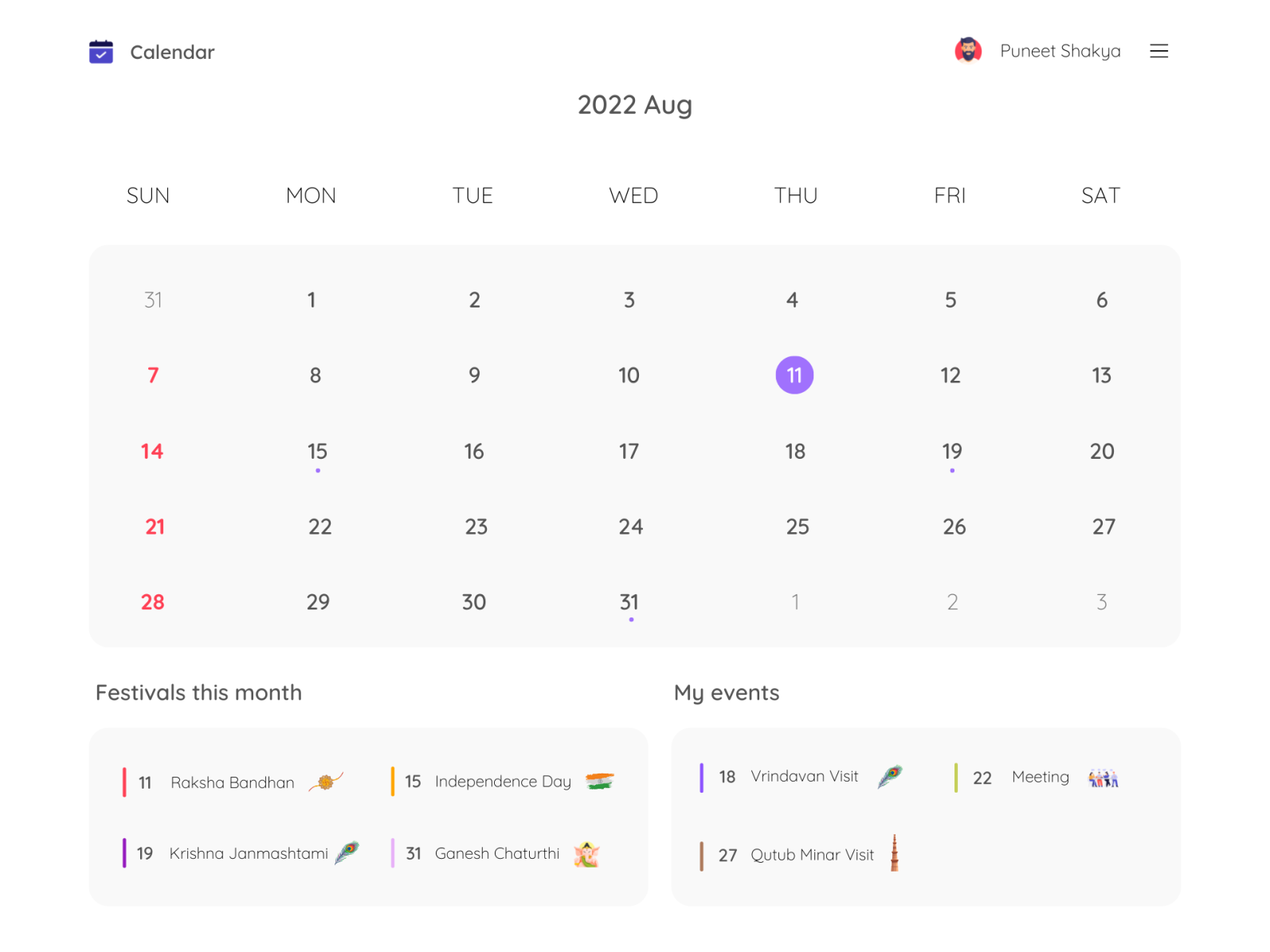This screenshot has width=1270, height=952.
Task: Select Sunday August 21
Action: point(155,527)
